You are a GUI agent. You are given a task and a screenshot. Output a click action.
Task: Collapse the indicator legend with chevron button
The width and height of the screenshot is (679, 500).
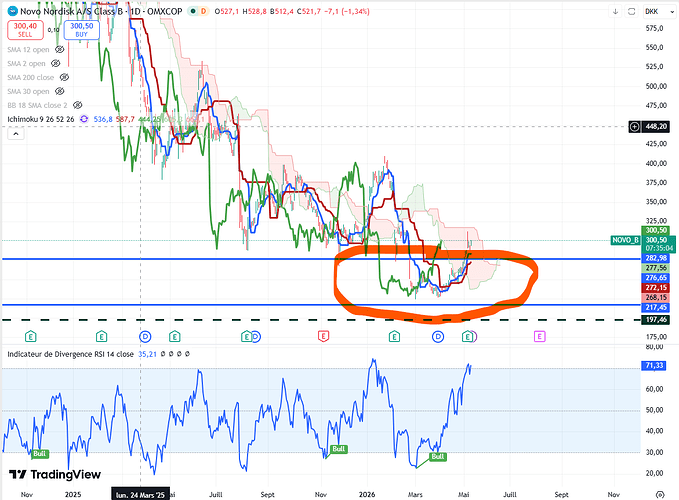point(16,134)
